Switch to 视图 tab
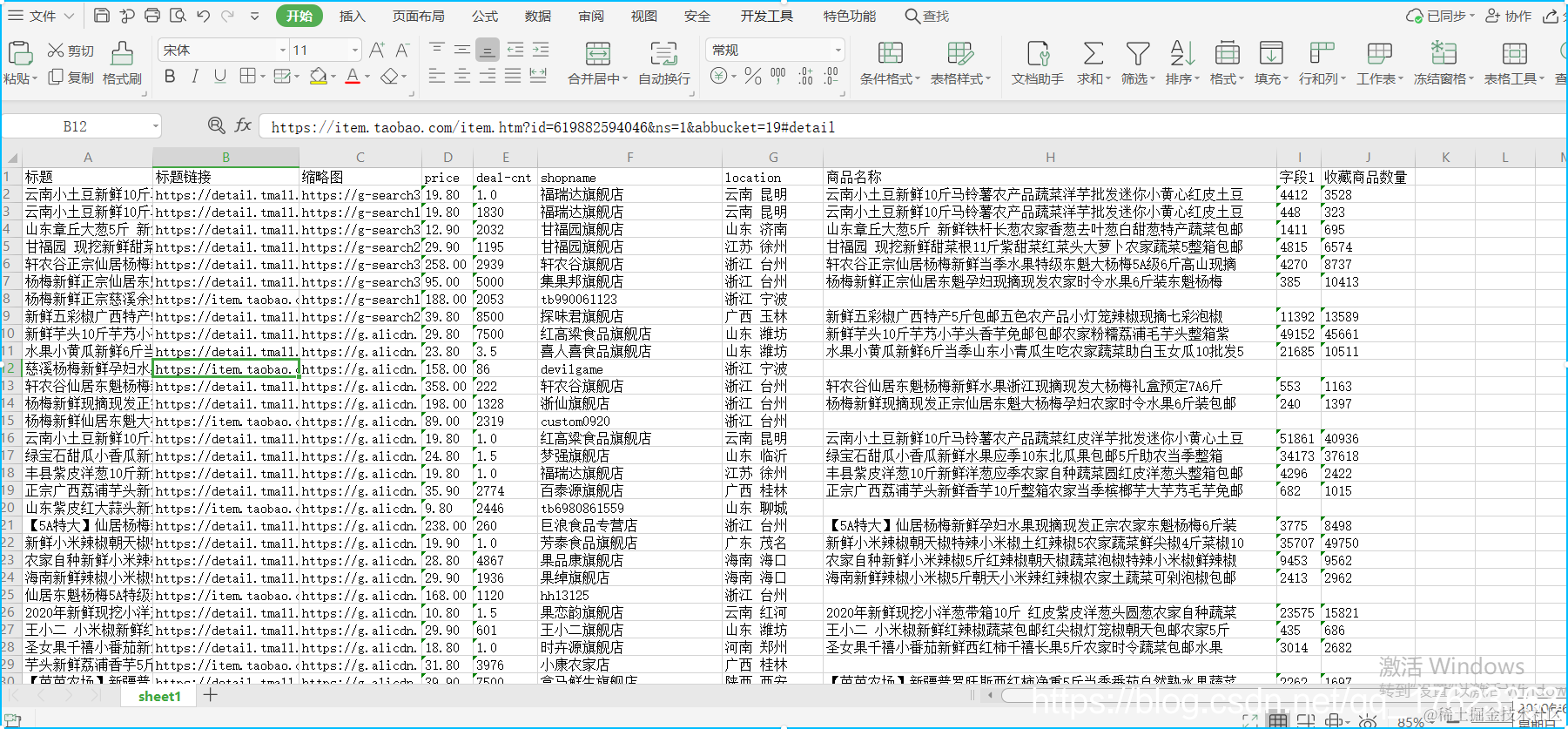1568x729 pixels. (x=644, y=16)
